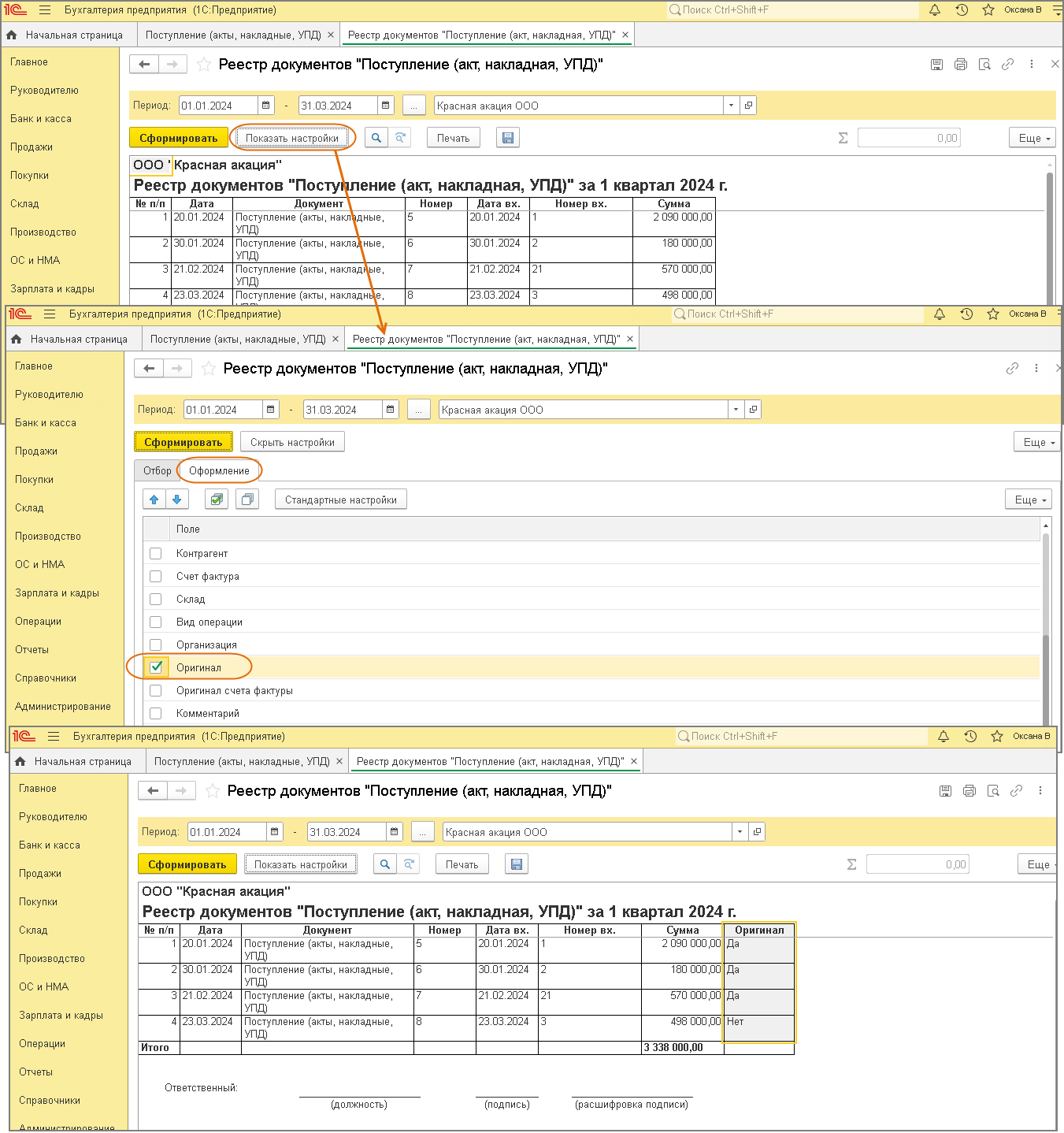1064x1133 pixels.
Task: Top window: open the calendar for date 01.01.2024
Action: (266, 106)
